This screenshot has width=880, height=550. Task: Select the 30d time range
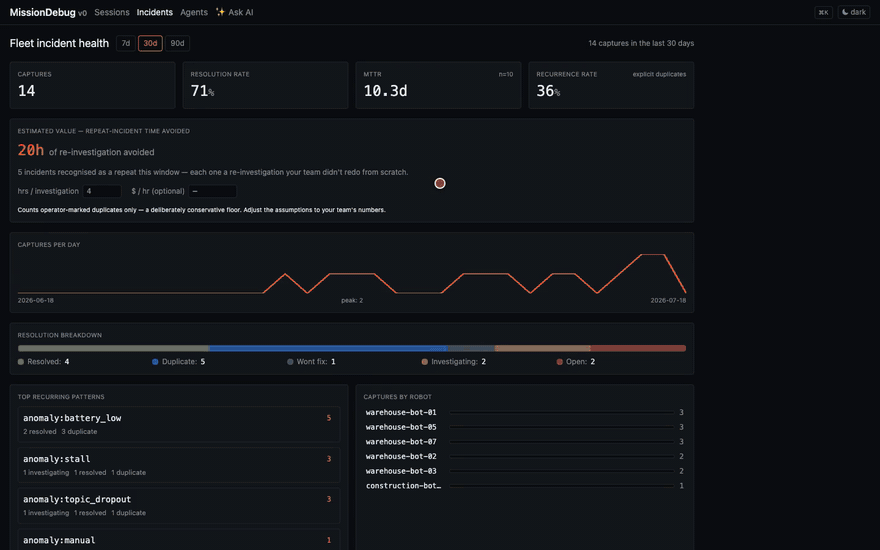coord(150,43)
